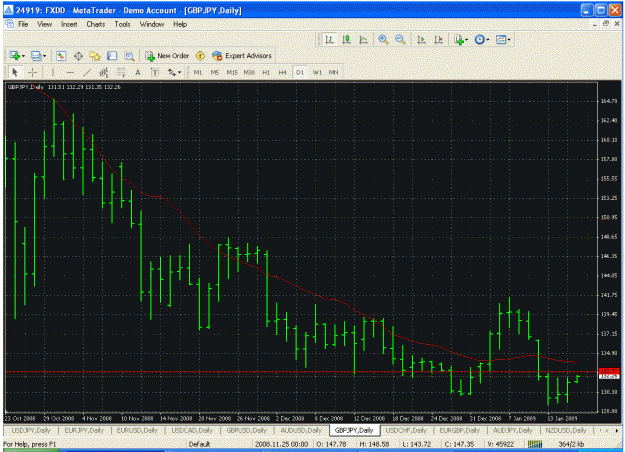This screenshot has height=452, width=625.
Task: Open the Charts menu
Action: coord(96,24)
